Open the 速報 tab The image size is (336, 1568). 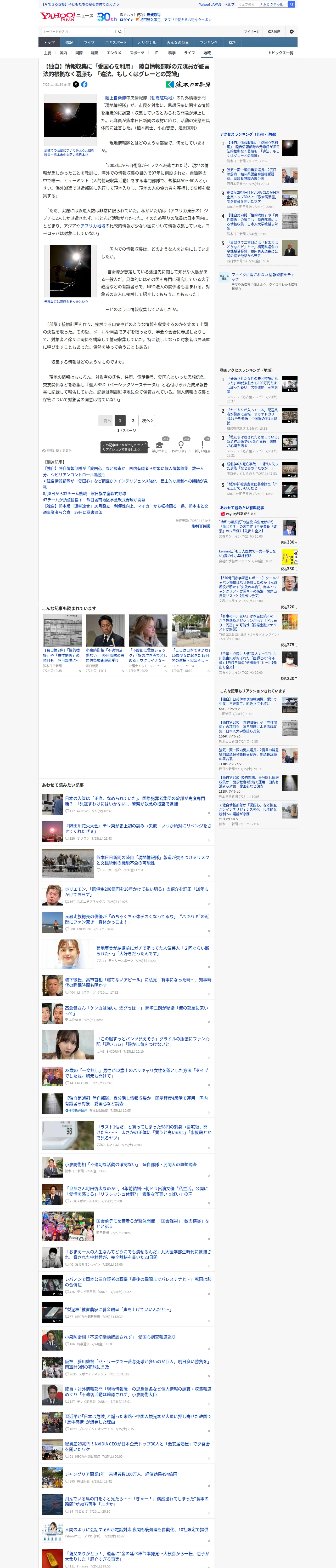click(x=69, y=43)
